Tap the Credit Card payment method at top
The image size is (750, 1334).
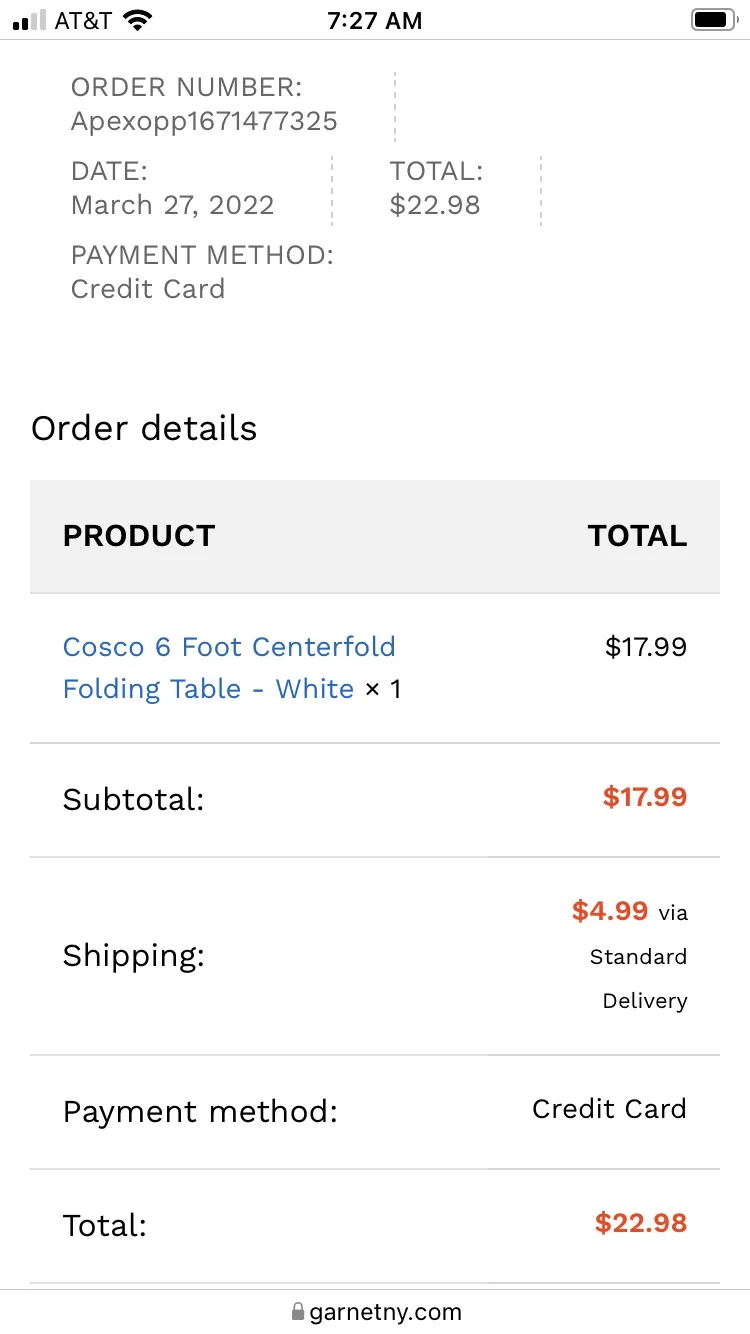[x=148, y=289]
